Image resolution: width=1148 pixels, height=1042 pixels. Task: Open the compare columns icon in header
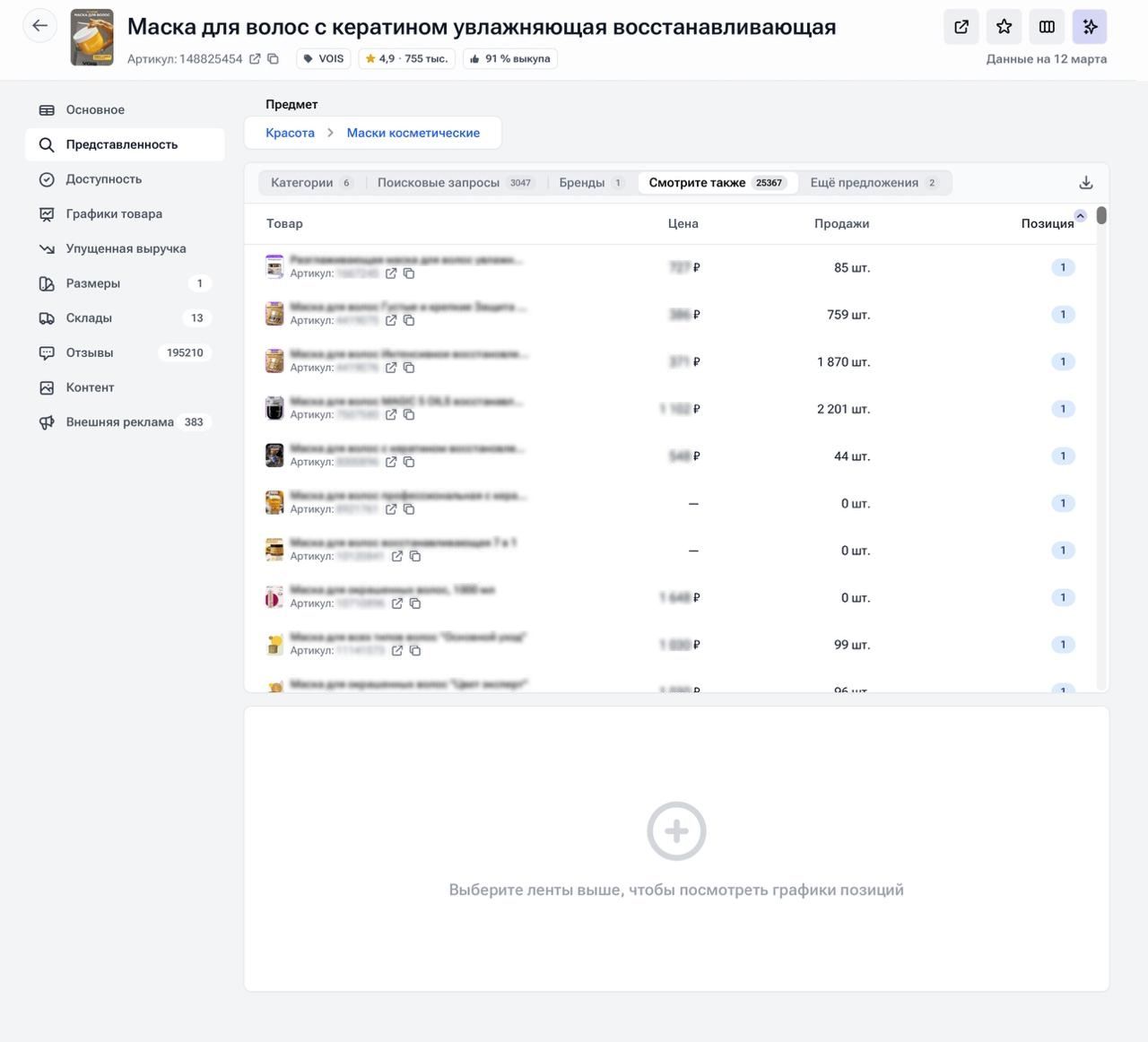click(x=1047, y=27)
